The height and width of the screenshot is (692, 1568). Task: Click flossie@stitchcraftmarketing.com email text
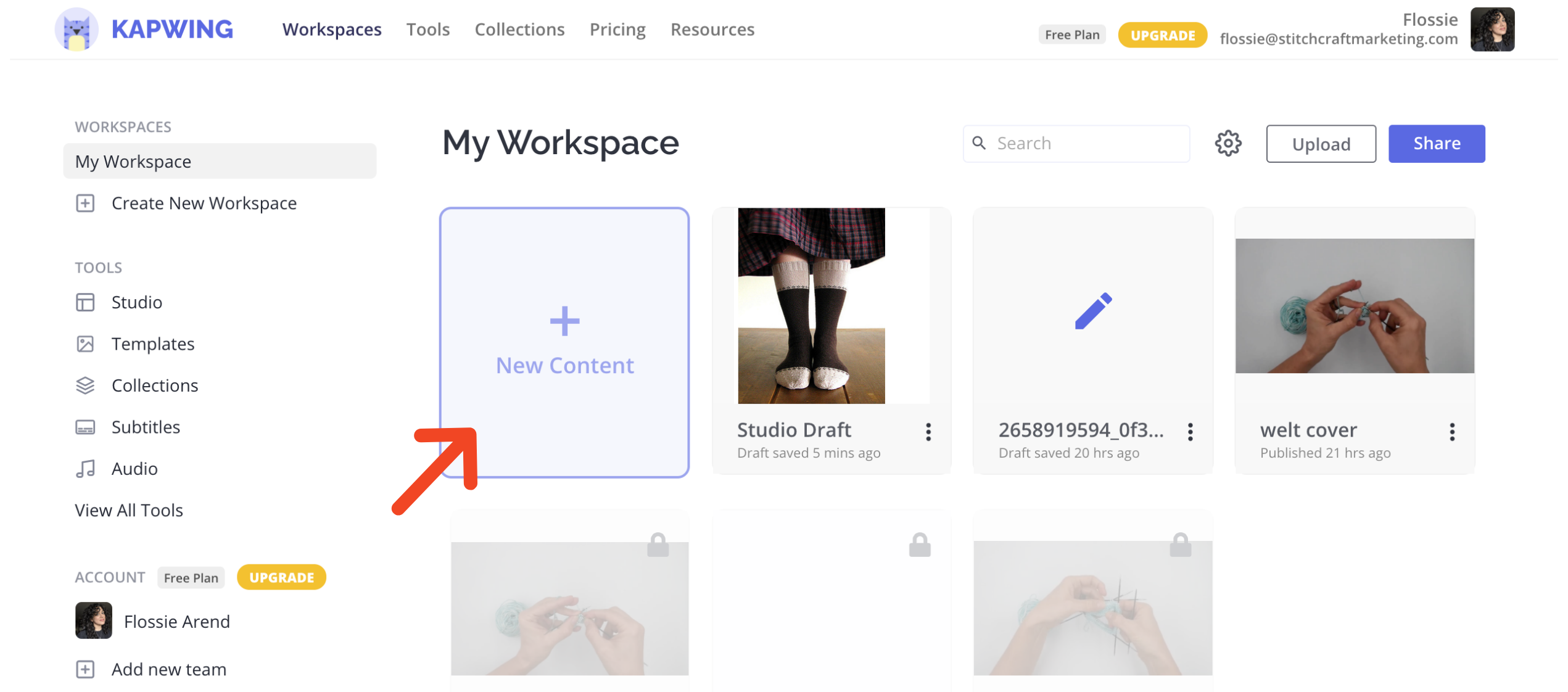point(1339,39)
